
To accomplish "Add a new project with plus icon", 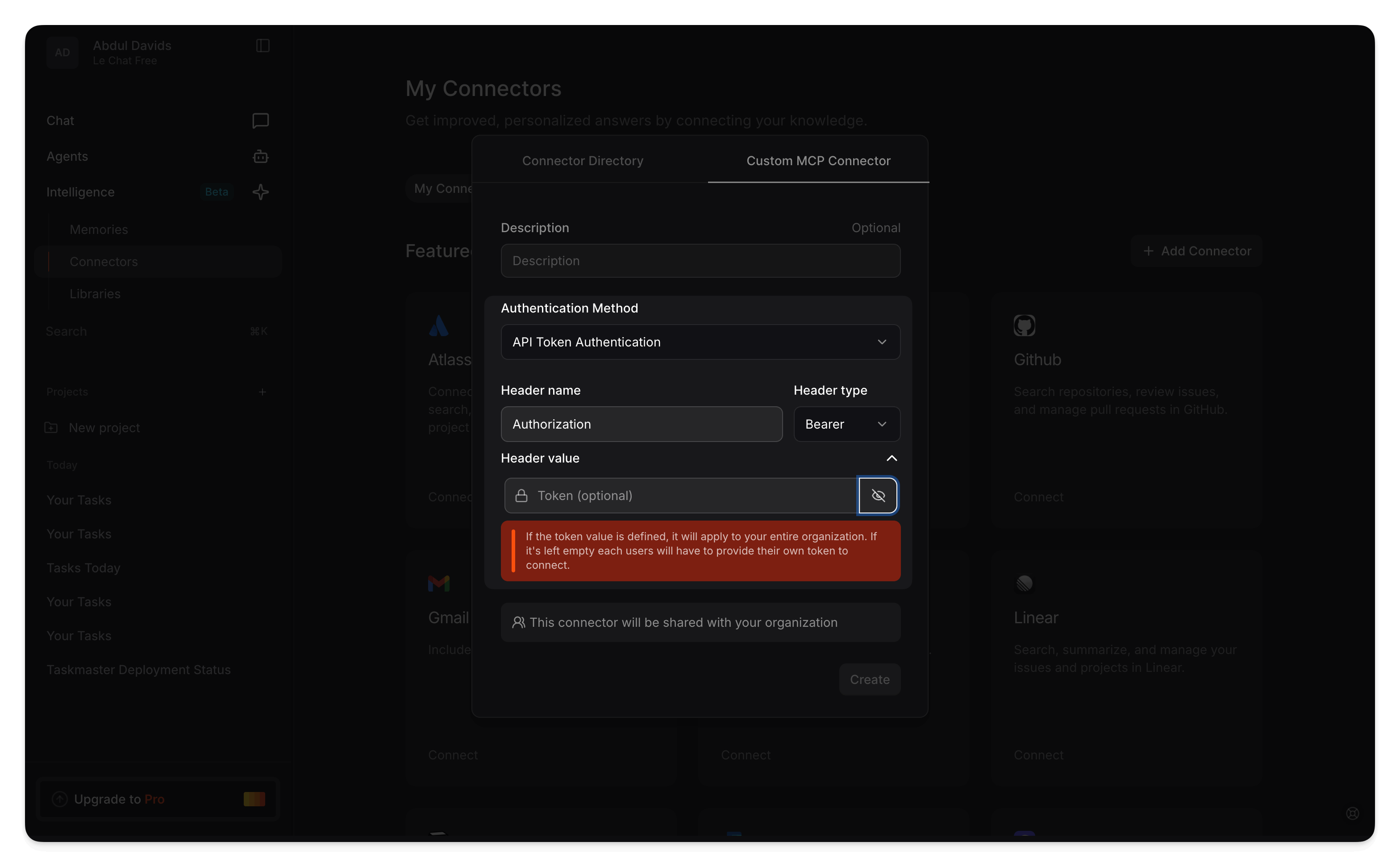I will pyautogui.click(x=262, y=392).
